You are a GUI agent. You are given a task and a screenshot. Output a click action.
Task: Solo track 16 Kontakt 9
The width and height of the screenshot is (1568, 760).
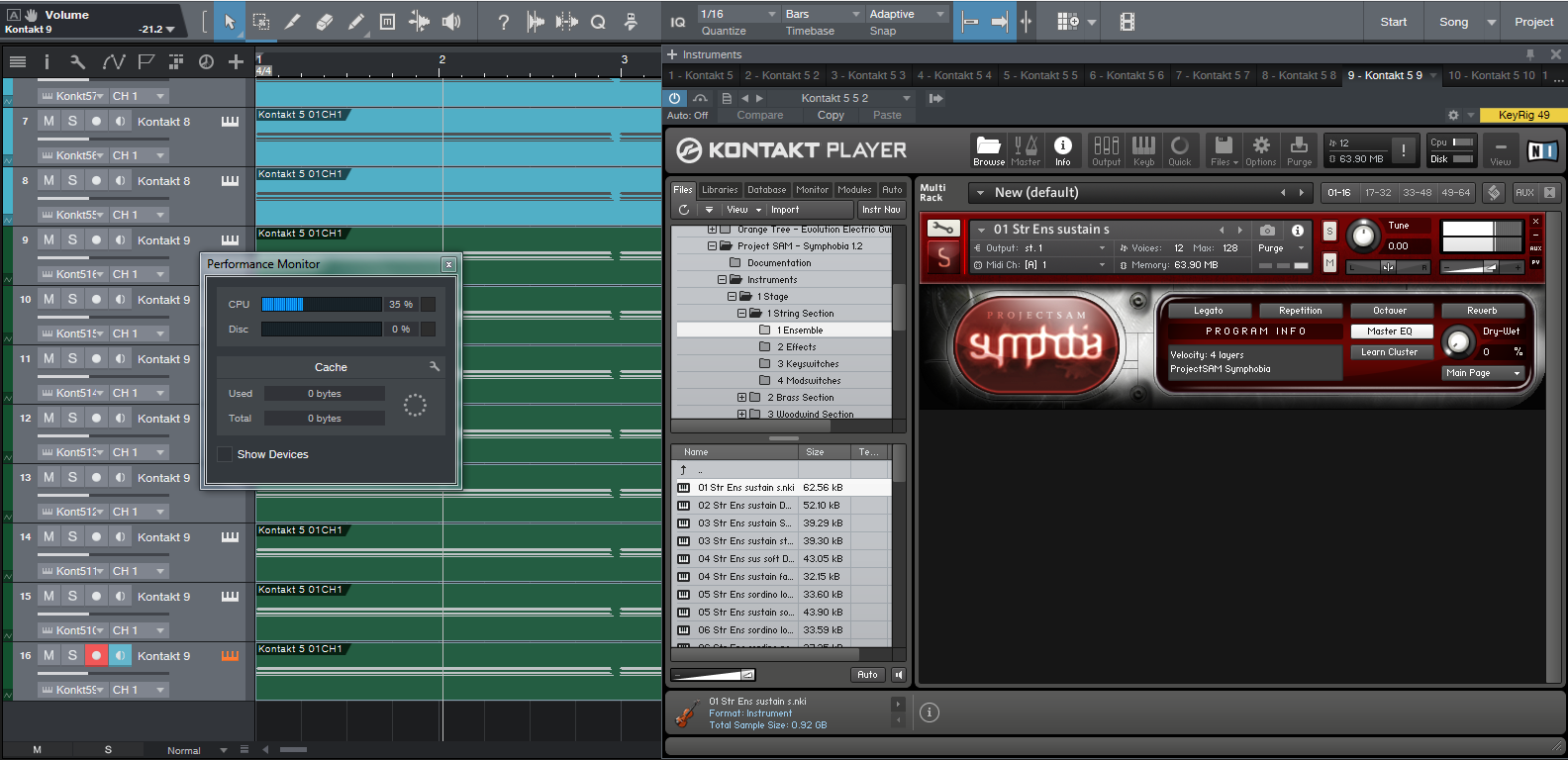[x=72, y=655]
